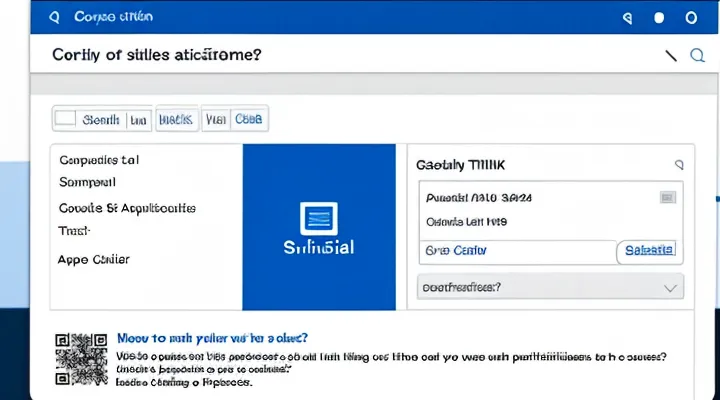
Task: Click the small gray icon in the first panel row
Action: 667,197
